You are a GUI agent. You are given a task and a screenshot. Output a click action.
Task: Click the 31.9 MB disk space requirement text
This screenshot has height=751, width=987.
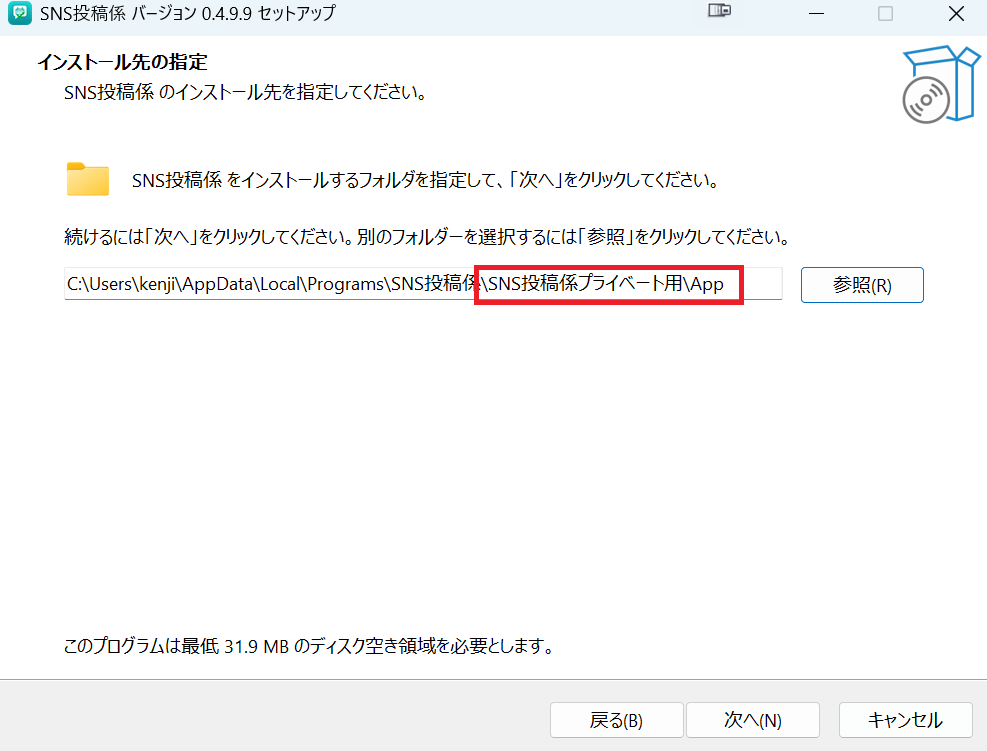pos(308,646)
